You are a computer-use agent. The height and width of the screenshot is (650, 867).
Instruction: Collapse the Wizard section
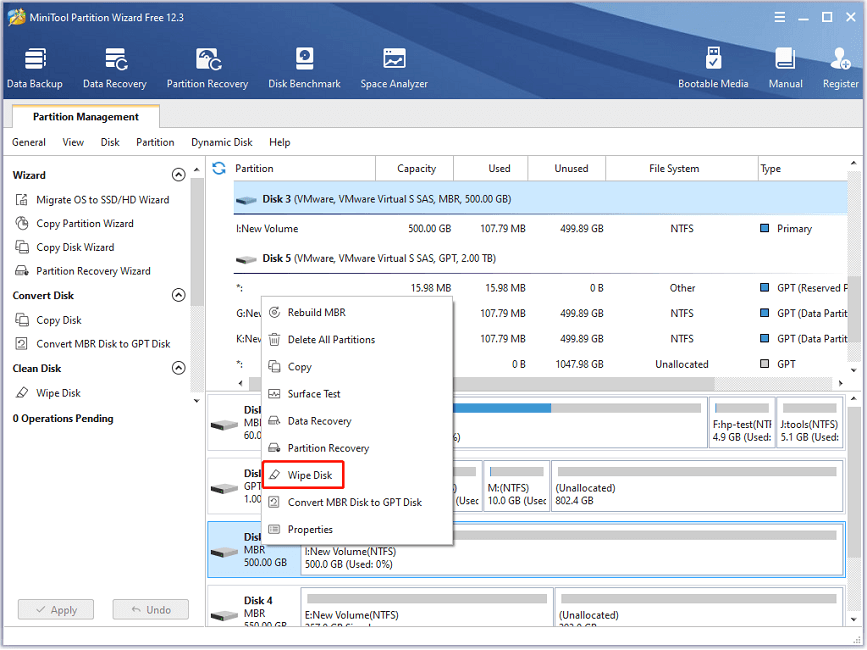[178, 175]
